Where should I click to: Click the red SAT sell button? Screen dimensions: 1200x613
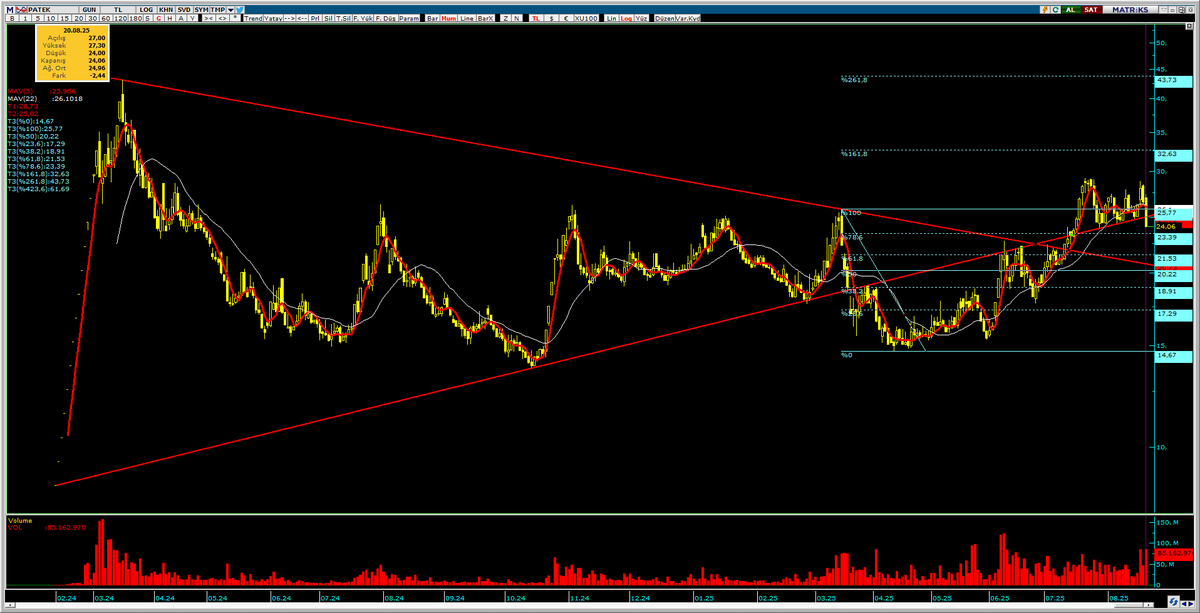(1091, 9)
